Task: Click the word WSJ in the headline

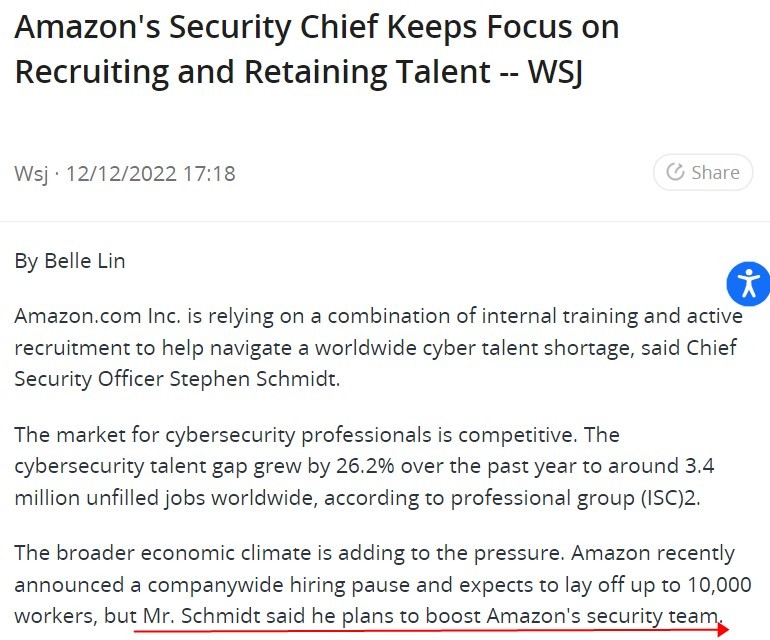Action: (x=555, y=72)
